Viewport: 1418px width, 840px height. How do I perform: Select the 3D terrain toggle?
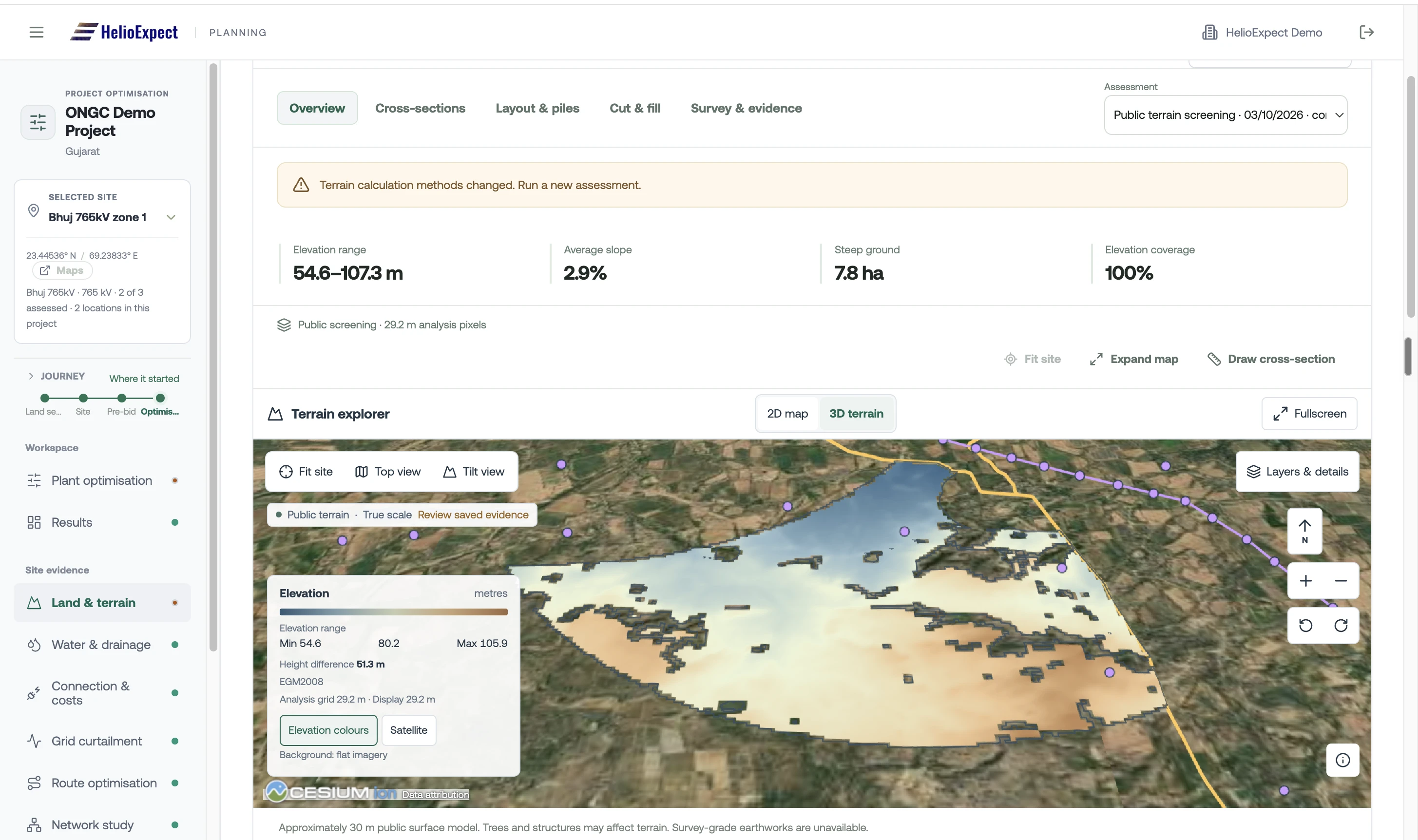tap(856, 414)
